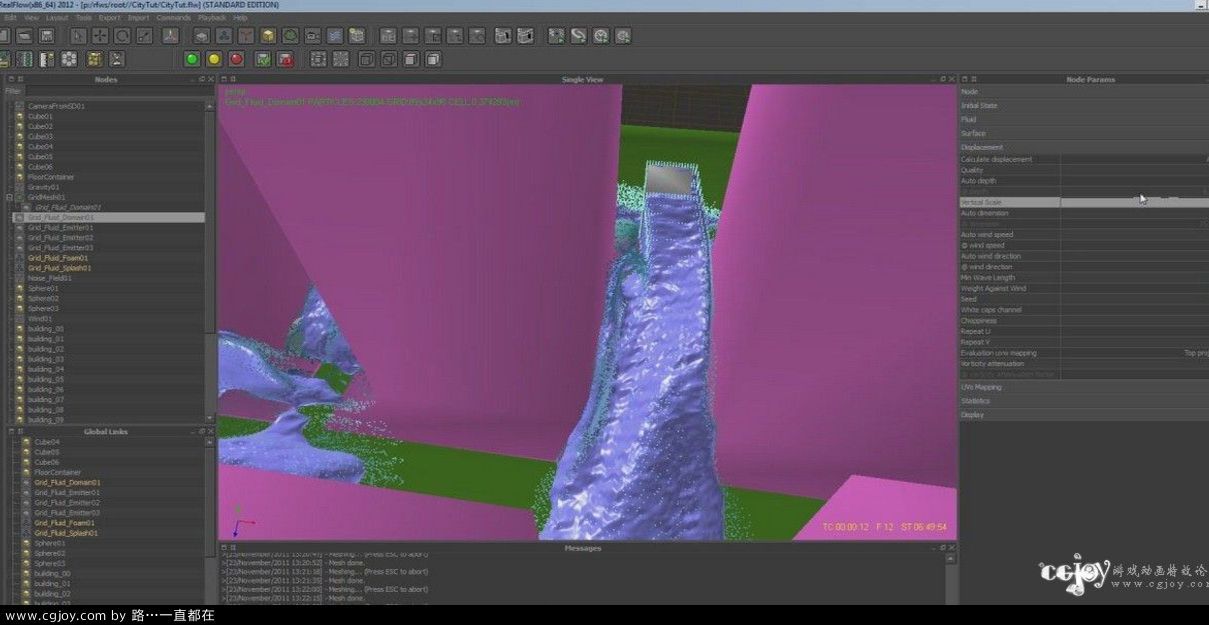
Task: Select the move tool with four arrows
Action: 100,35
